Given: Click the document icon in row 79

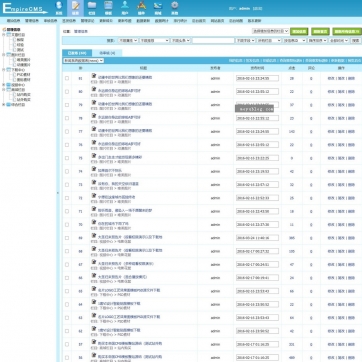Looking at the screenshot, I should pos(94,103).
